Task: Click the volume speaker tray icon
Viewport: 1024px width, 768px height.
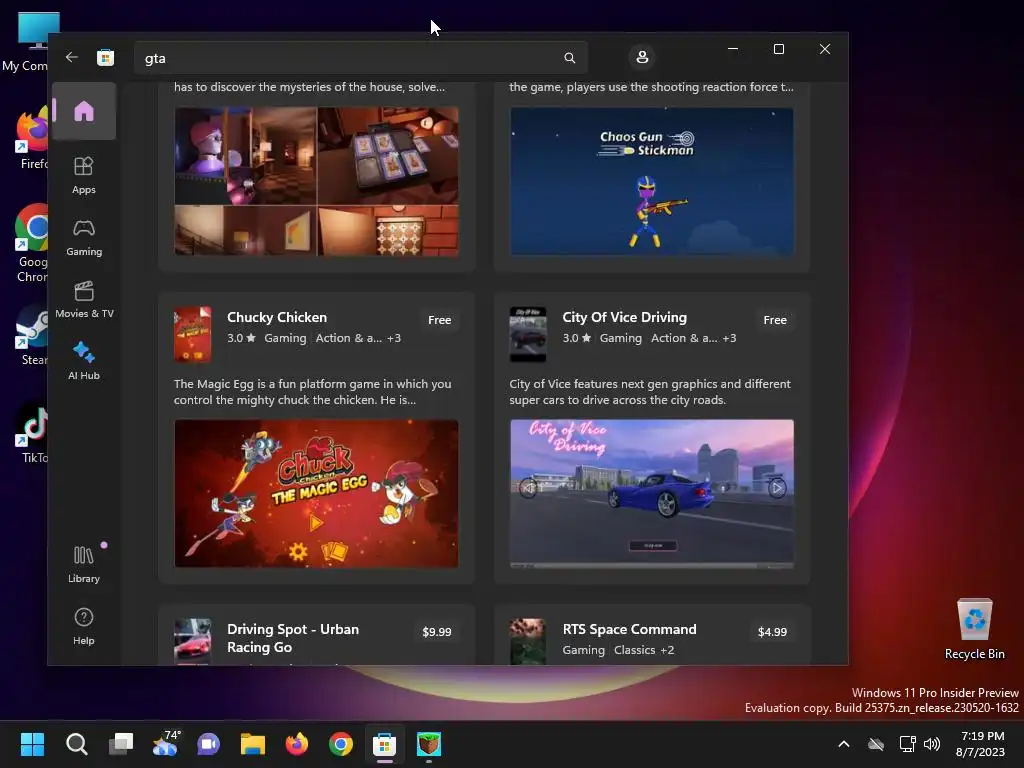Action: tap(932, 744)
